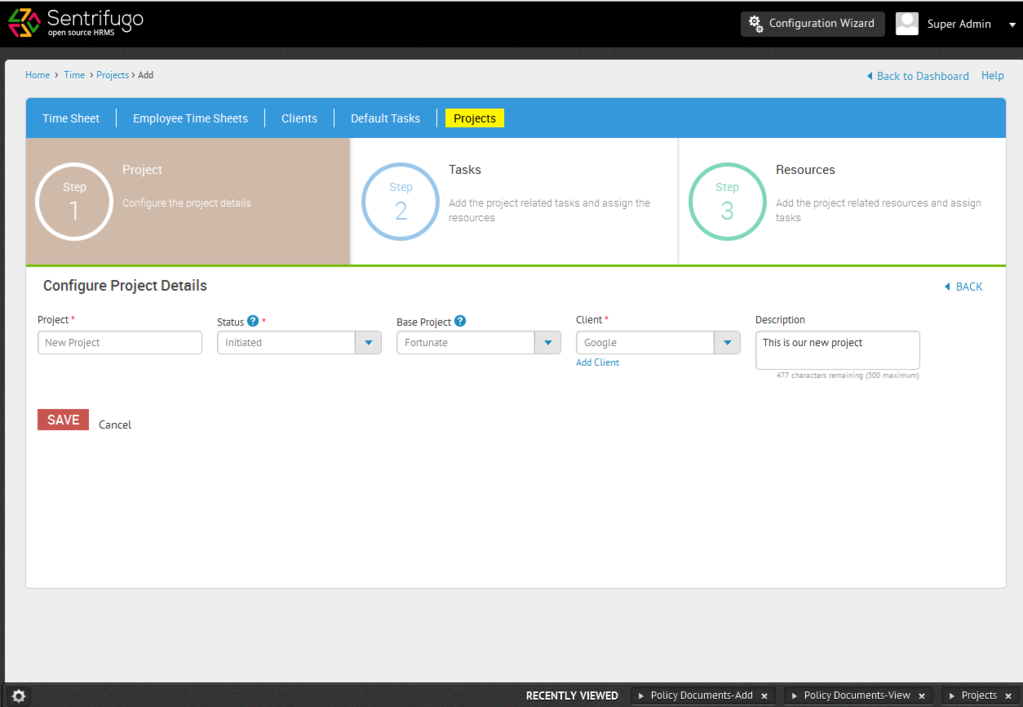Click the arrow icon beside BACK

[947, 286]
